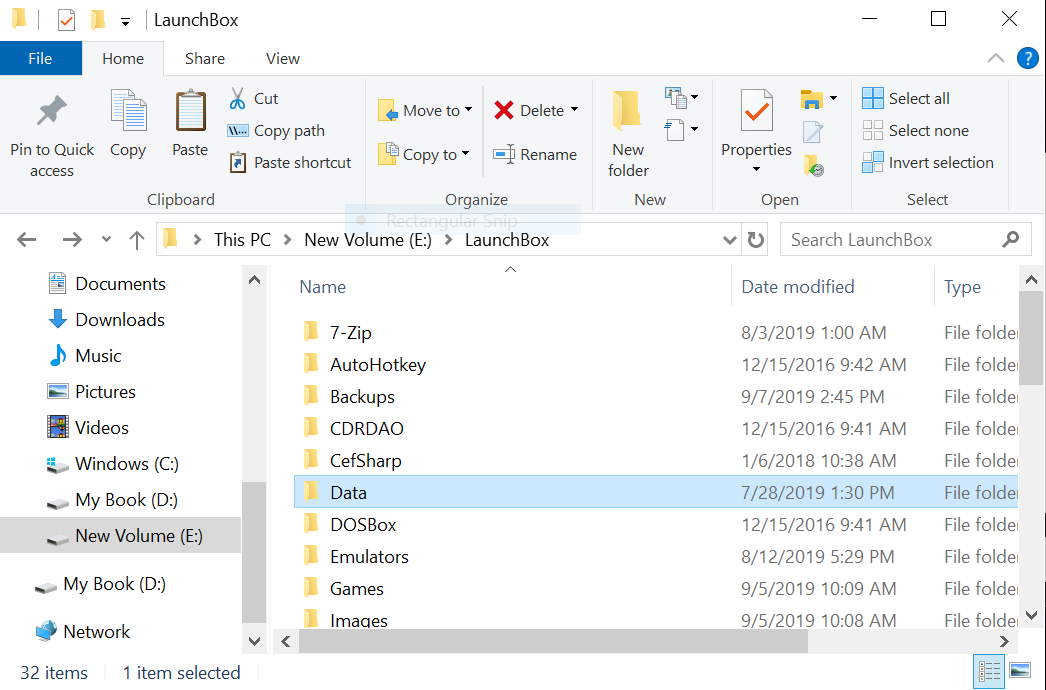
Task: Click Pin to Quick access icon
Action: (52, 110)
